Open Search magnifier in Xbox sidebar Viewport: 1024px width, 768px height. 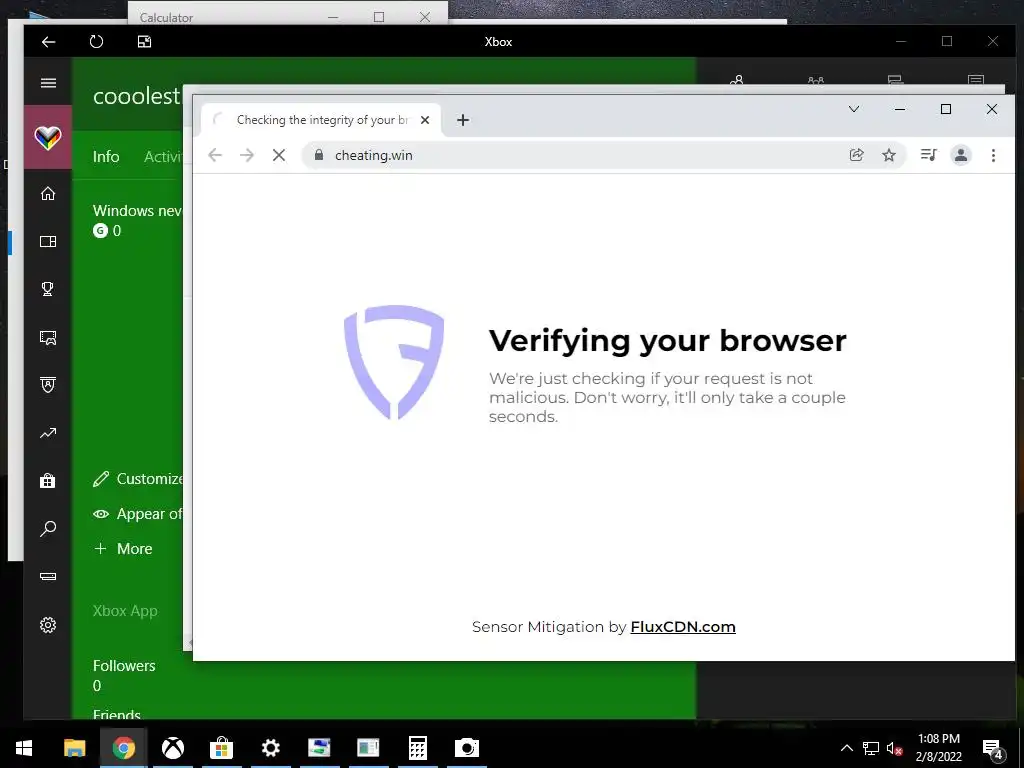pyautogui.click(x=48, y=528)
